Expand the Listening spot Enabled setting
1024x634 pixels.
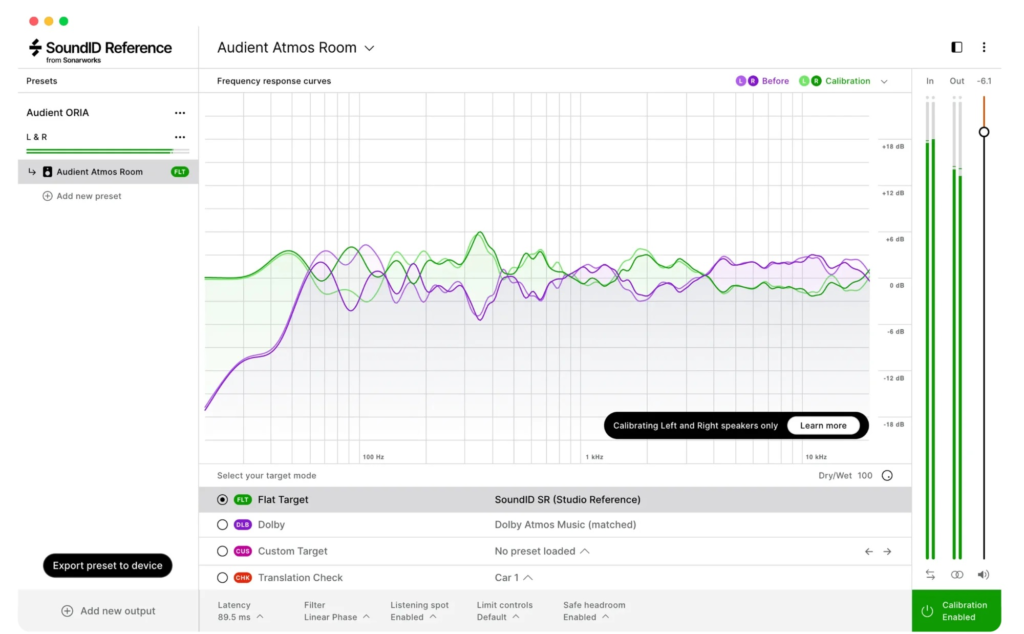point(419,611)
